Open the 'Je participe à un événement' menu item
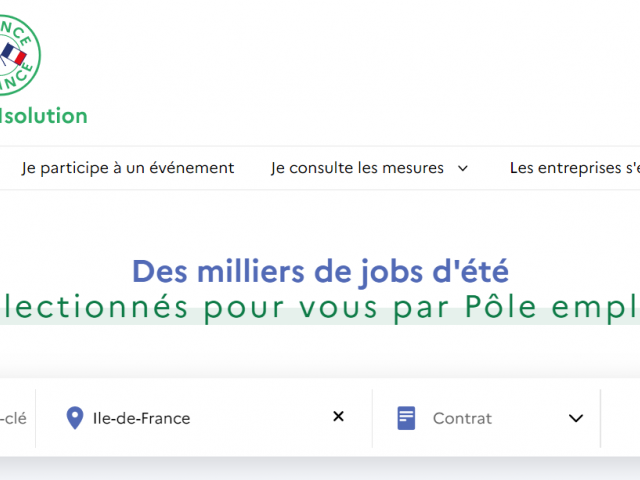640x480 pixels. click(x=128, y=168)
